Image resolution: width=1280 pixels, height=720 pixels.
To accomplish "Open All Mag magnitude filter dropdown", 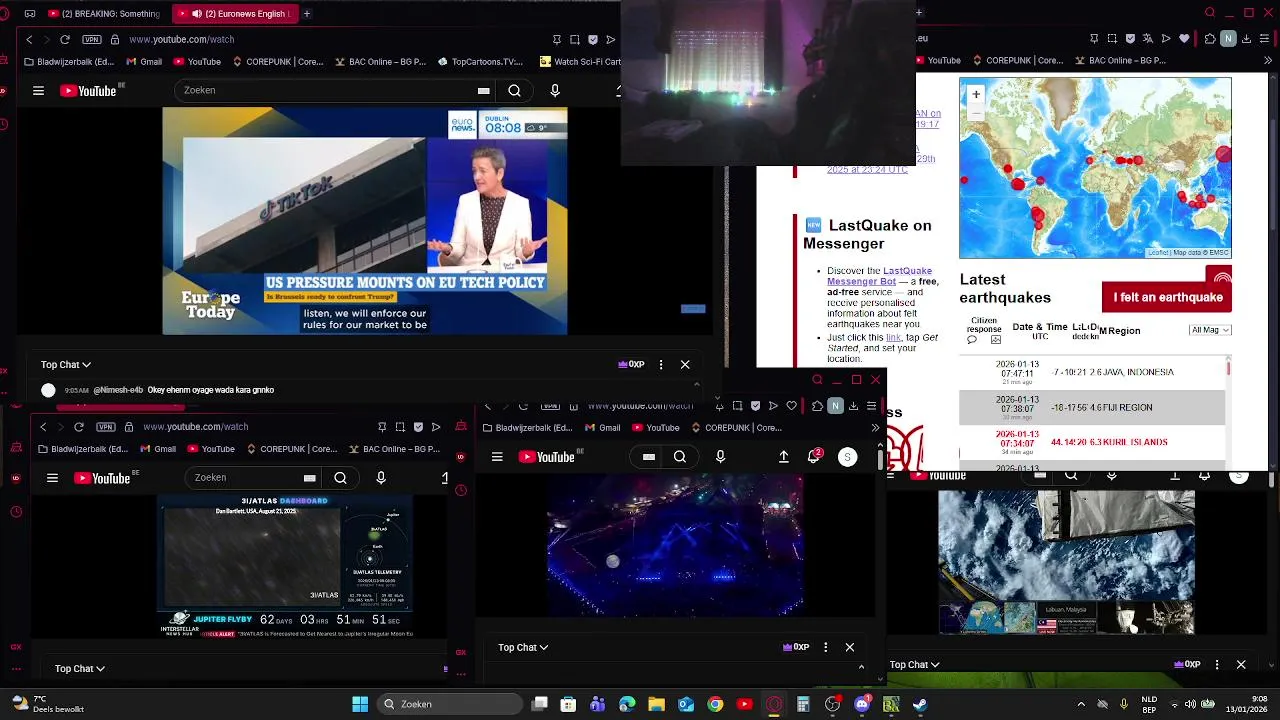I will coord(1210,330).
